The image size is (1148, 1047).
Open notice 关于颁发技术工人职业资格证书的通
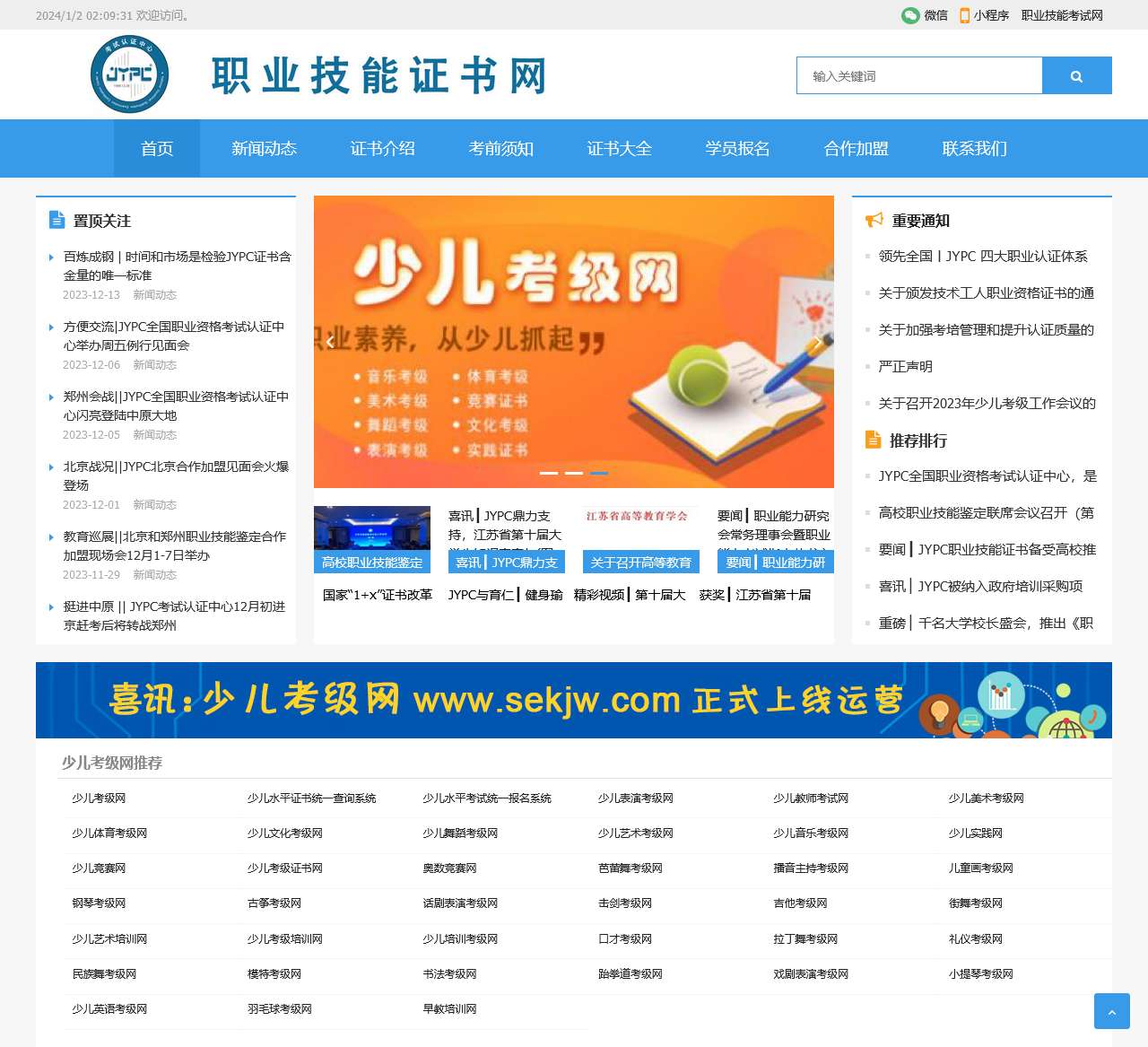[987, 292]
